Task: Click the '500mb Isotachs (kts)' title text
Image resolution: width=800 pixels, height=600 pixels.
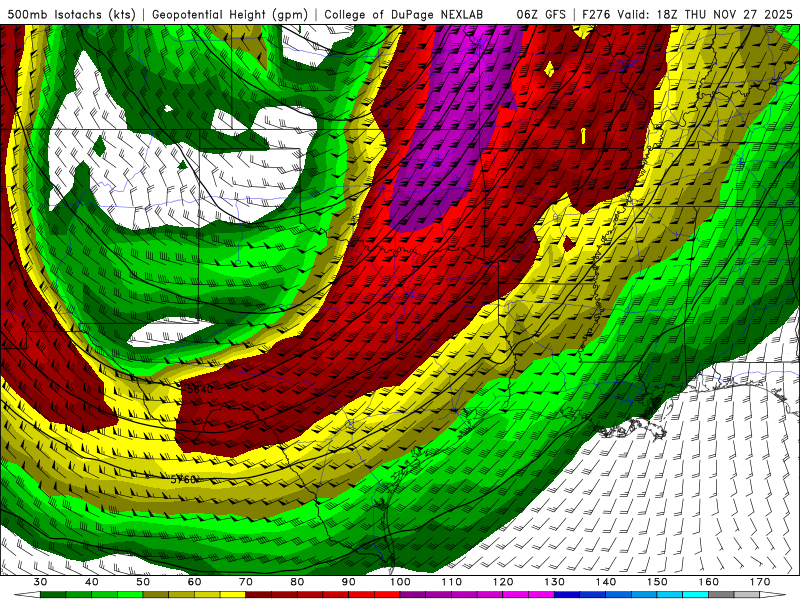Action: coord(69,14)
